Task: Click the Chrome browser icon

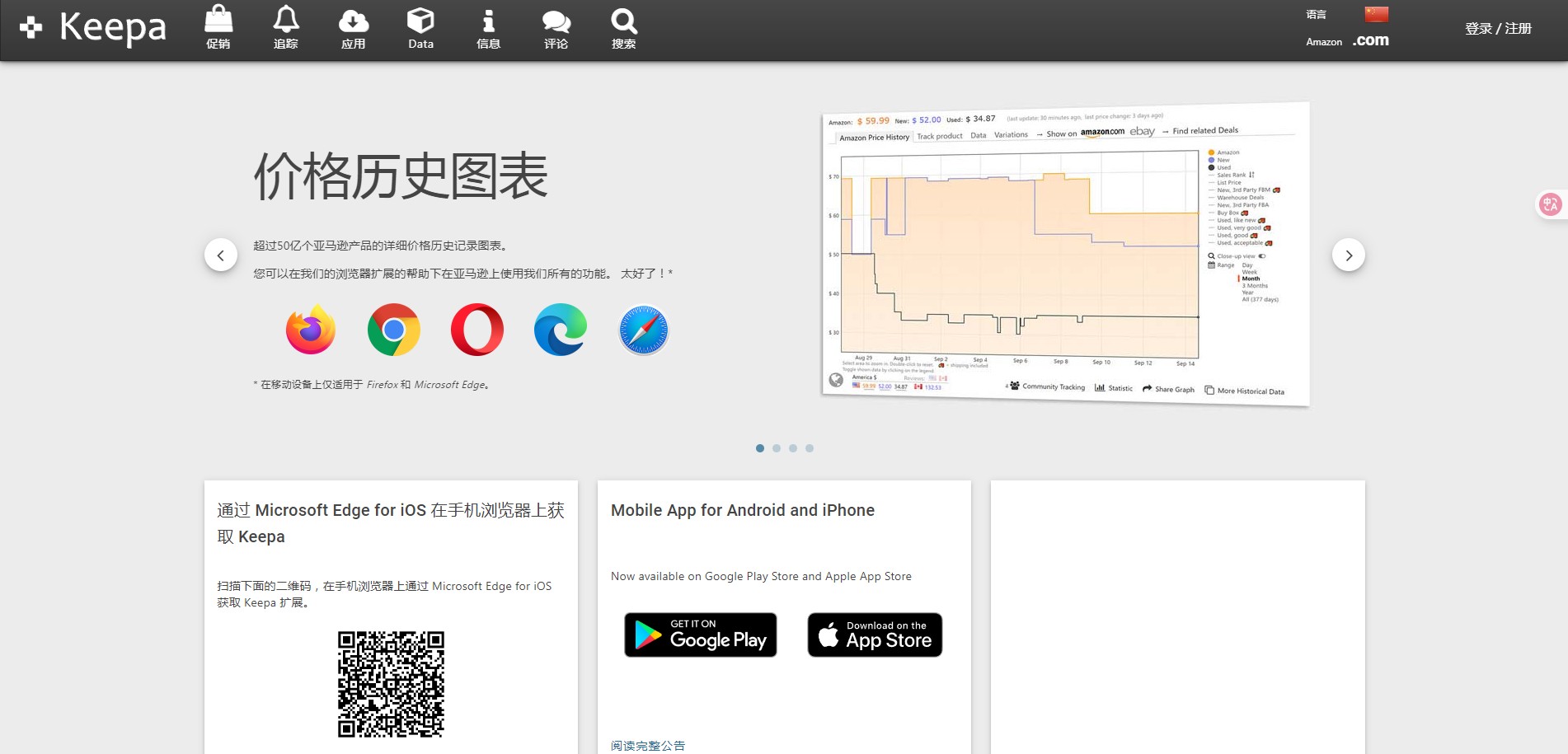Action: [x=394, y=330]
